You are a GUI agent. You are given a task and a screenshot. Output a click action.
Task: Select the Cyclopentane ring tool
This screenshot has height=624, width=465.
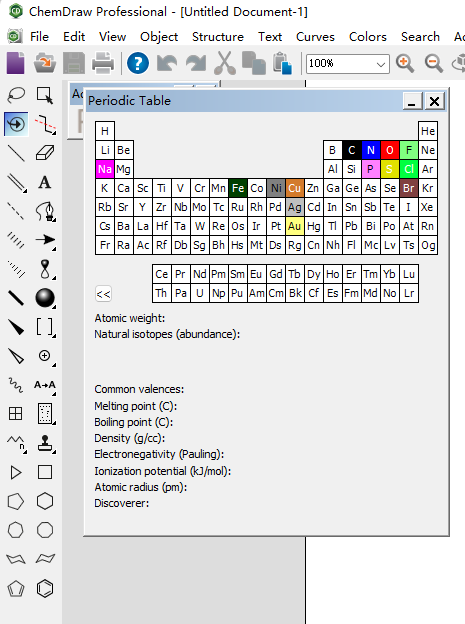pos(16,501)
